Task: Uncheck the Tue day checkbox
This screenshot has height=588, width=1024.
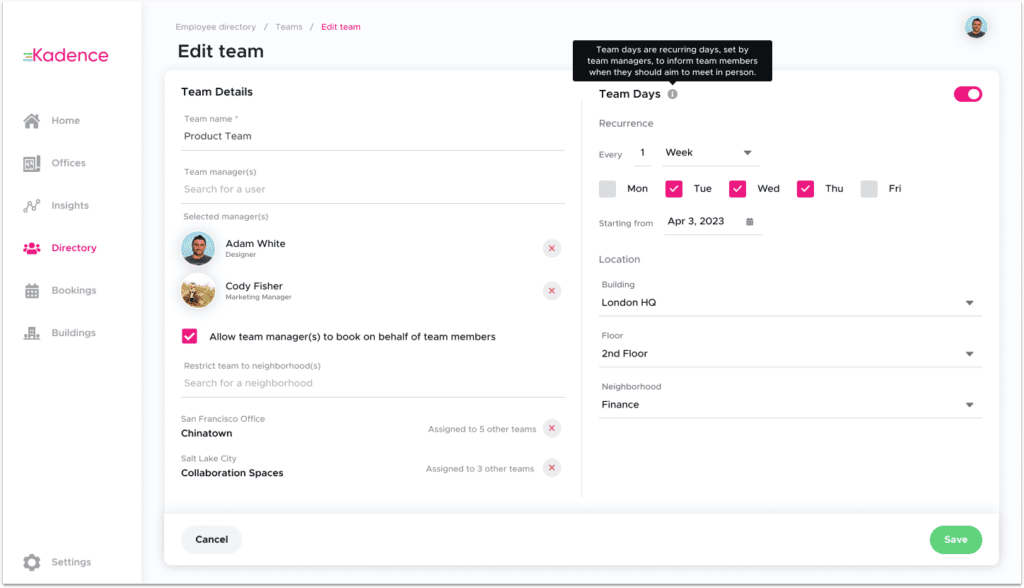Action: pos(673,189)
